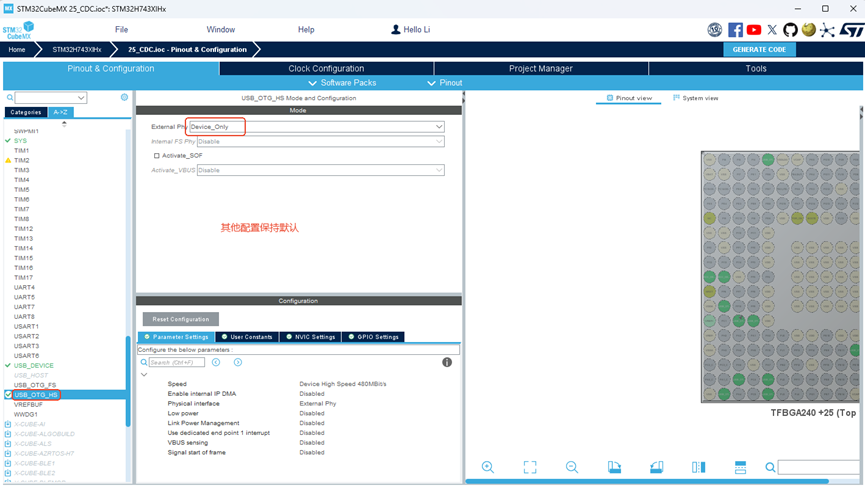Open the GPIO Settings tab
Image resolution: width=865 pixels, height=488 pixels.
(x=373, y=337)
